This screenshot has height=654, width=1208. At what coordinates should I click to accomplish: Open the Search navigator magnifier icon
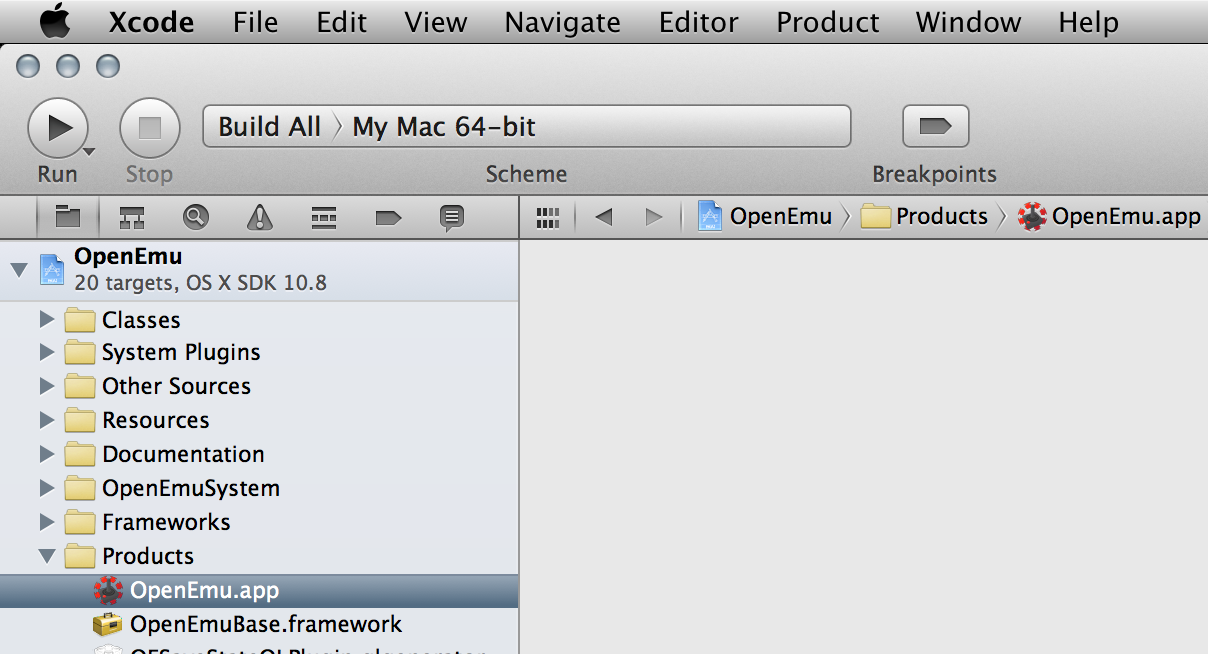pyautogui.click(x=196, y=216)
